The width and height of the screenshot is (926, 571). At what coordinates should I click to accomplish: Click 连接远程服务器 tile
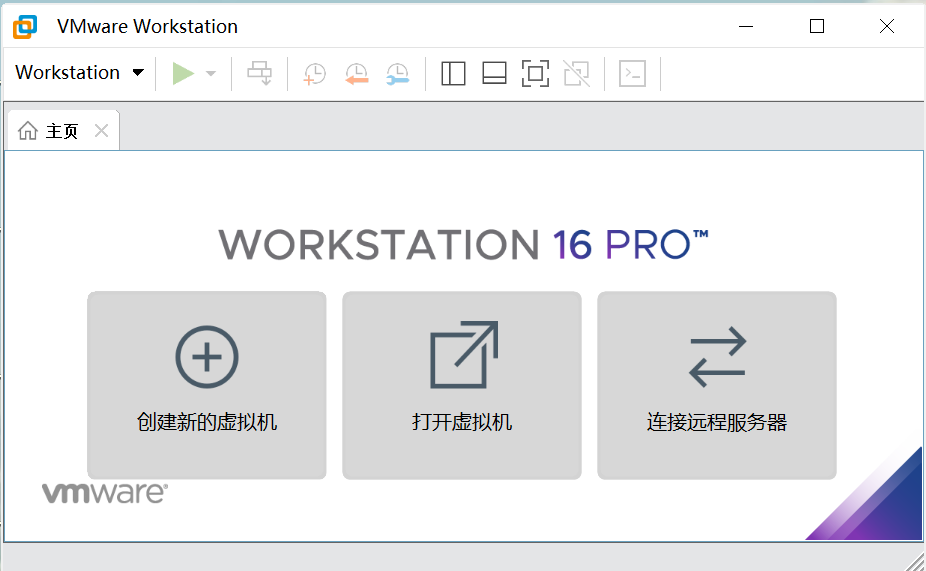pyautogui.click(x=717, y=385)
